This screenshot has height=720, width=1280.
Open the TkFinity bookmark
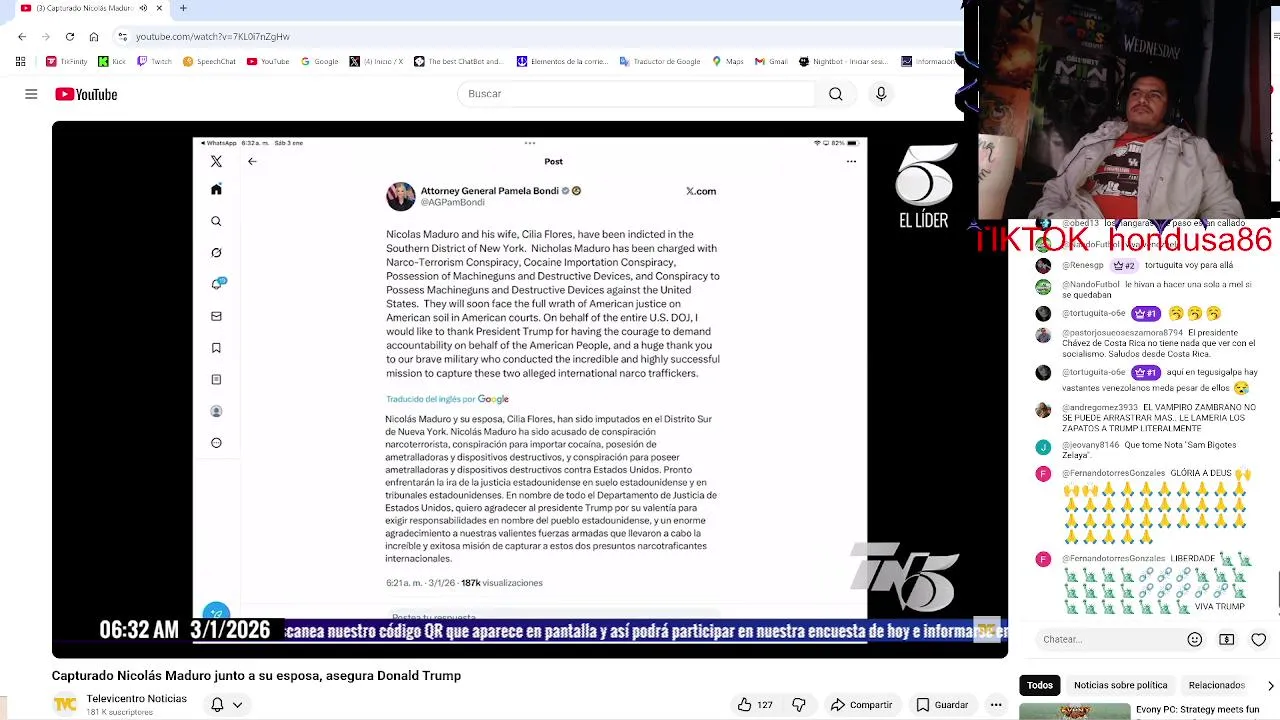point(67,61)
